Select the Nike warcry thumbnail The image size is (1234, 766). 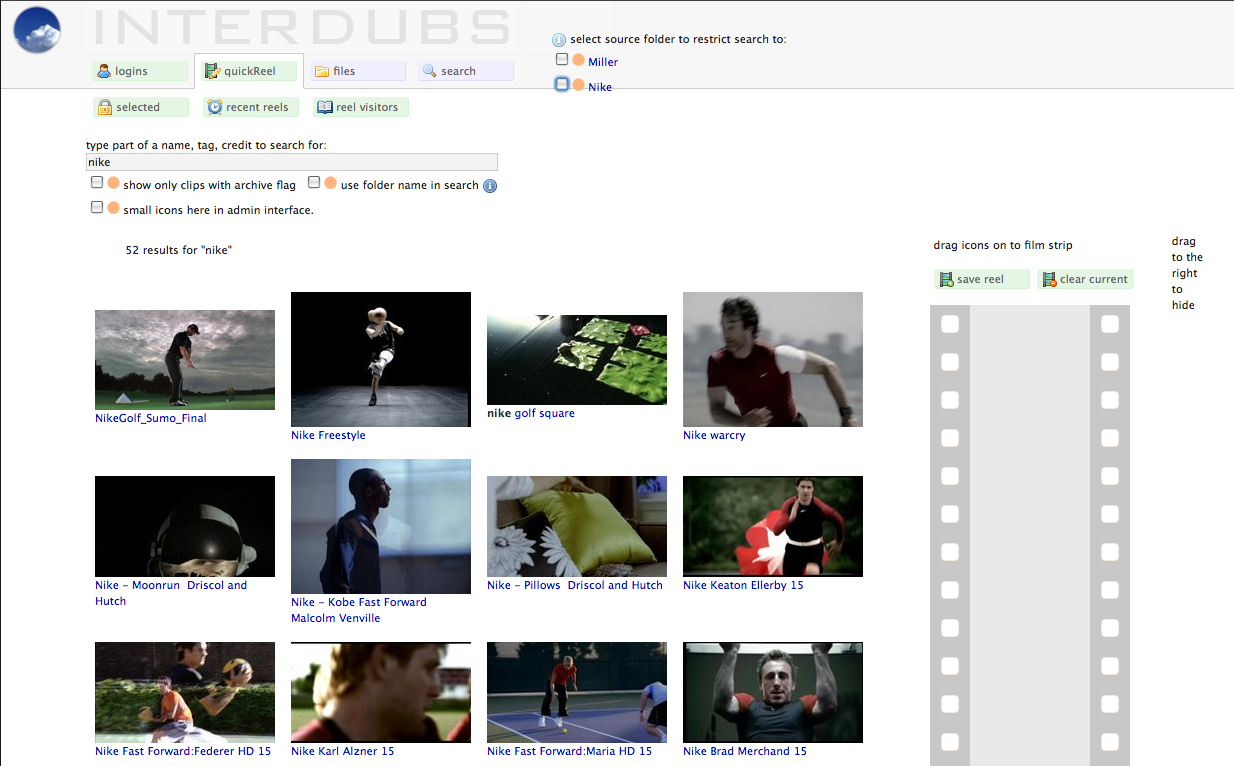pos(773,359)
